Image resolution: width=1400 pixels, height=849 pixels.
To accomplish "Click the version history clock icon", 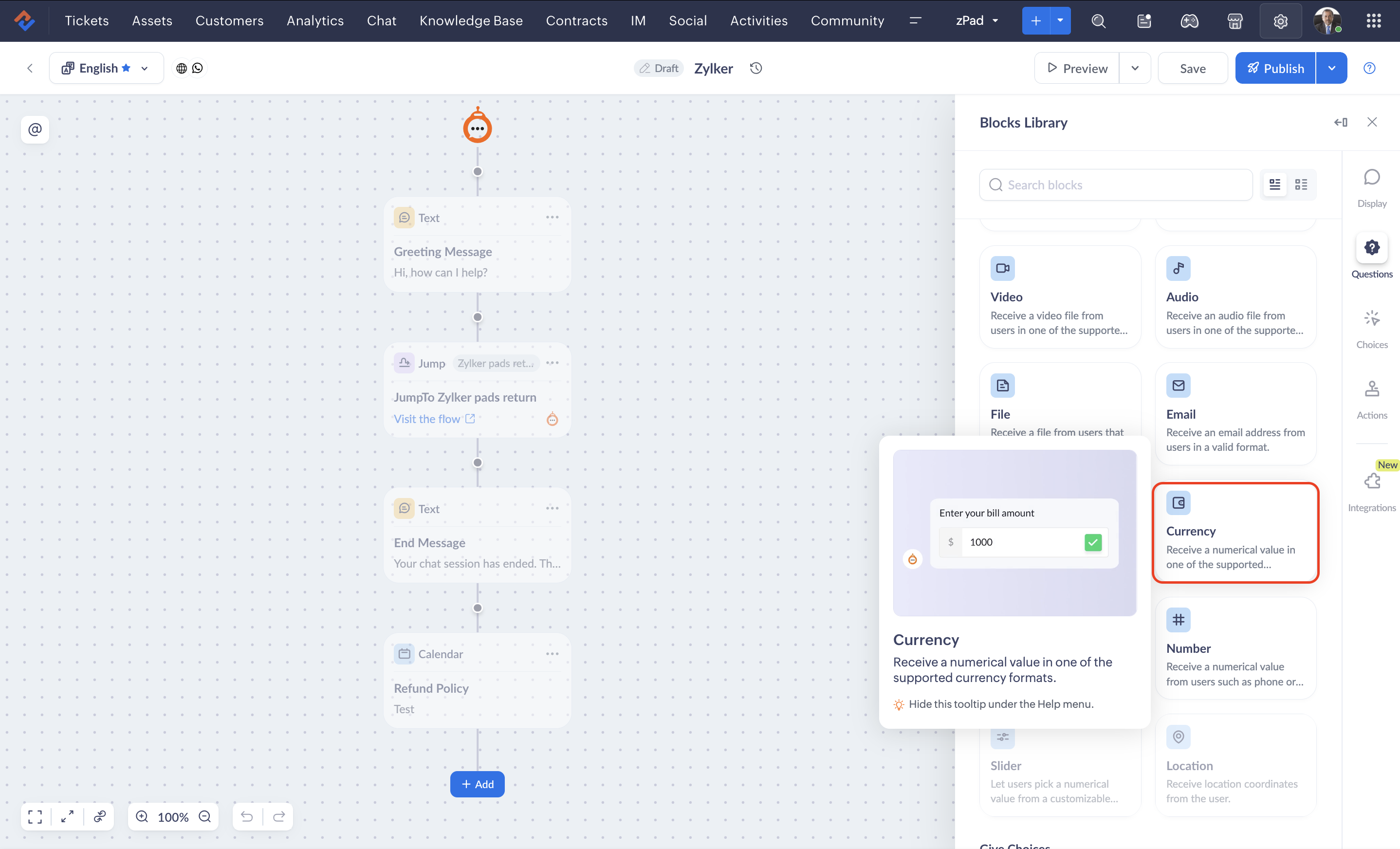I will pyautogui.click(x=755, y=68).
